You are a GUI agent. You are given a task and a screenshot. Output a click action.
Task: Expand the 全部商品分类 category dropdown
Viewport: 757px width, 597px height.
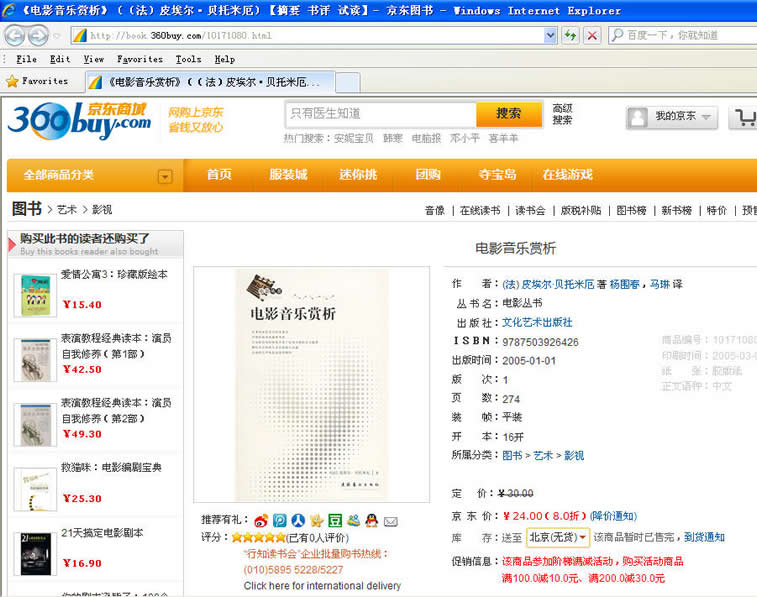[x=165, y=177]
